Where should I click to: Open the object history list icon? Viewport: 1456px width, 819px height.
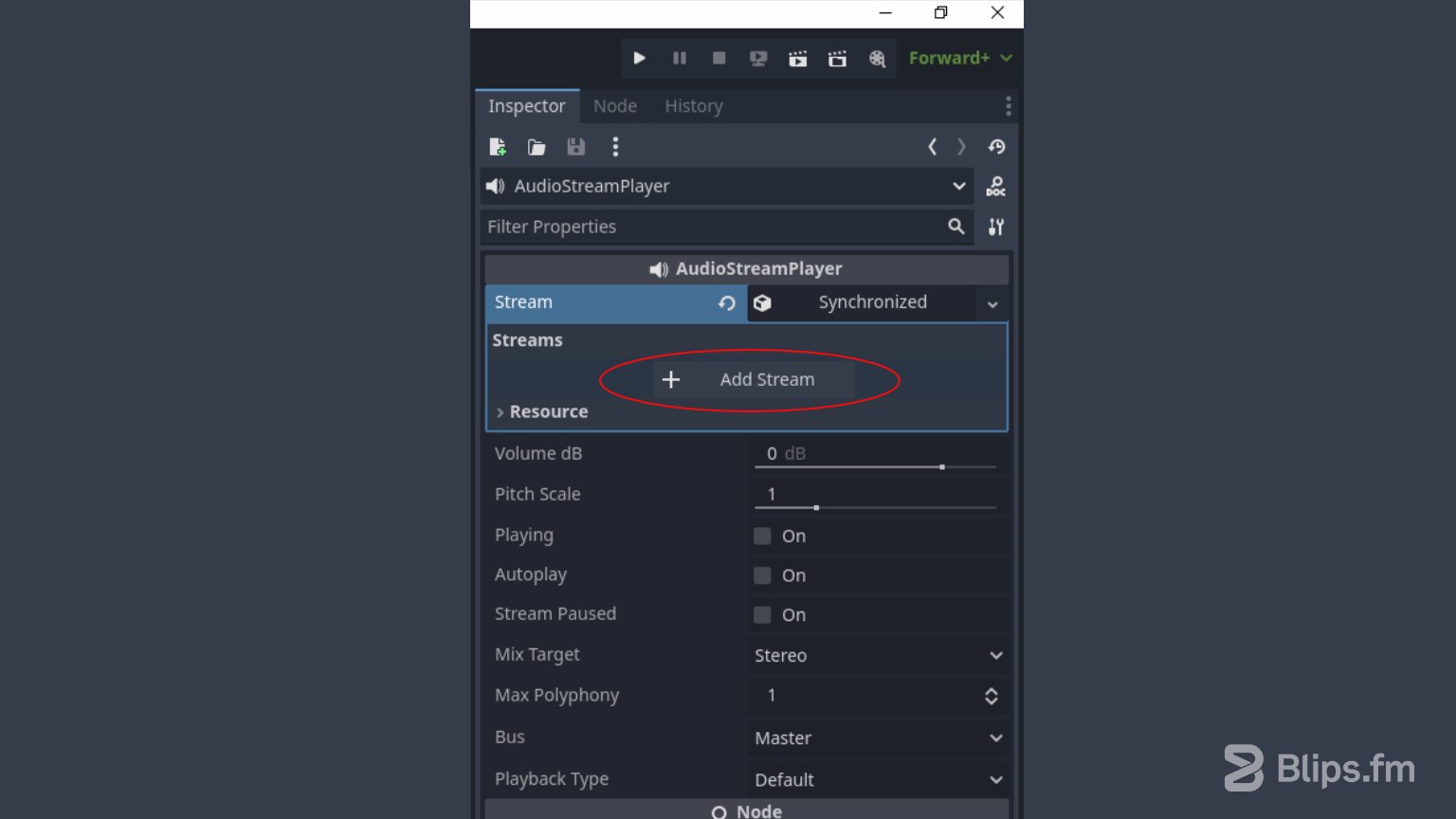(996, 147)
